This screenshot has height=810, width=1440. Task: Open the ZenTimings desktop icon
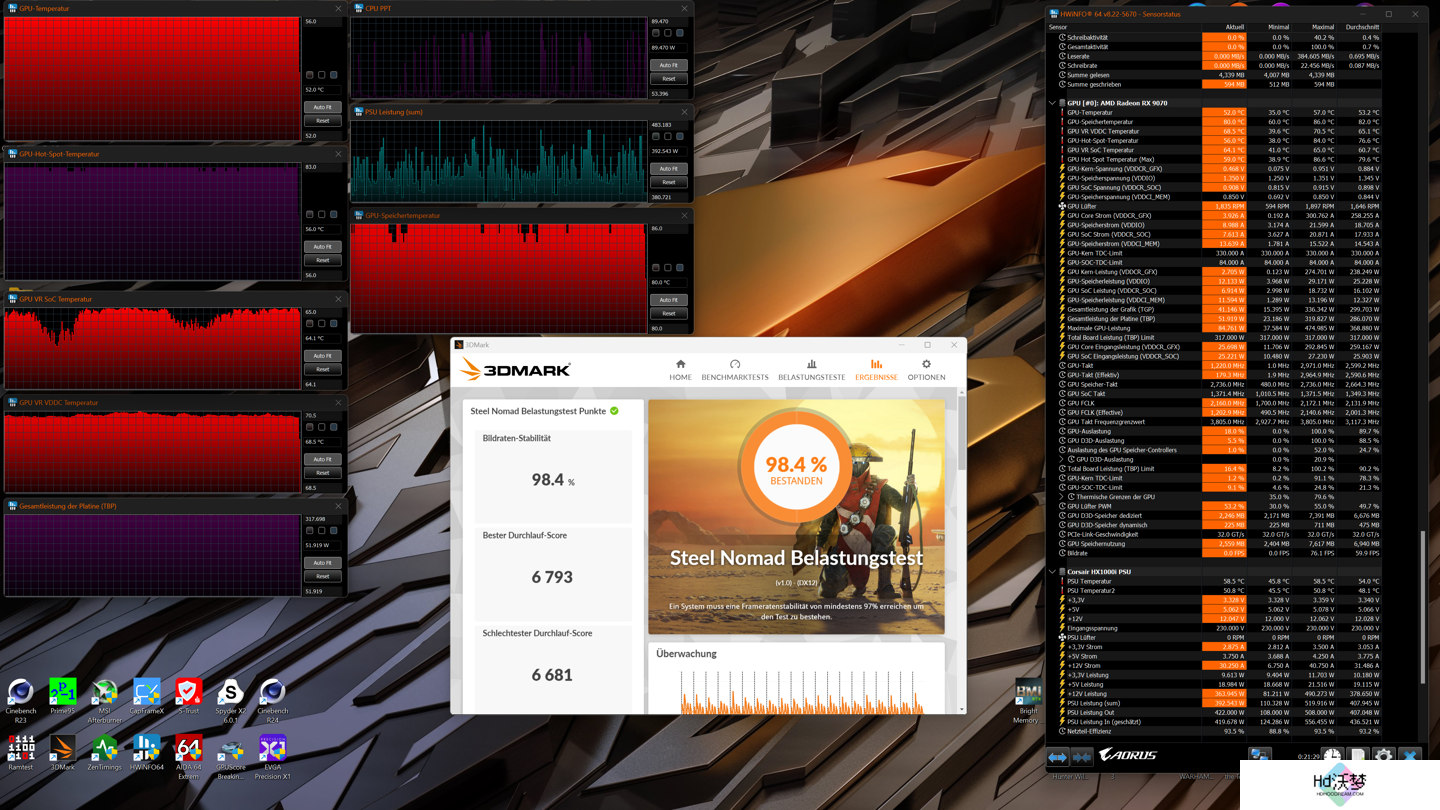click(105, 752)
